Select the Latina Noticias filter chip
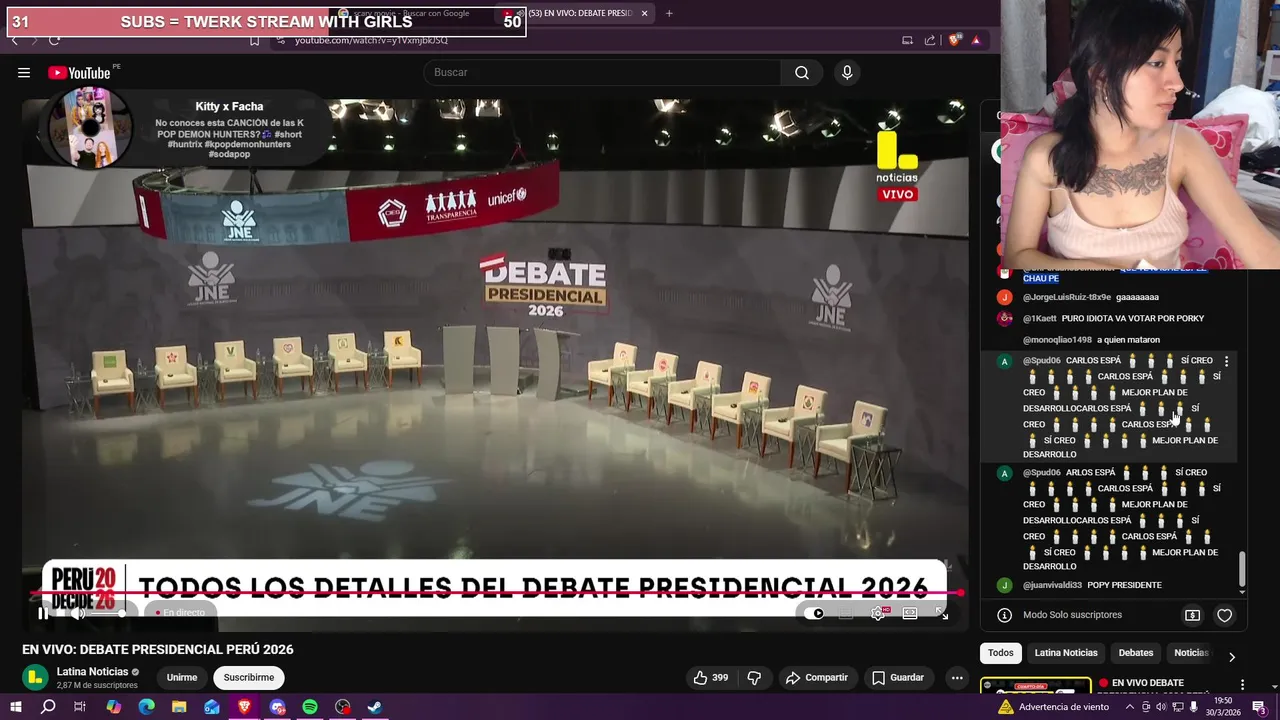The height and width of the screenshot is (720, 1280). [x=1066, y=653]
